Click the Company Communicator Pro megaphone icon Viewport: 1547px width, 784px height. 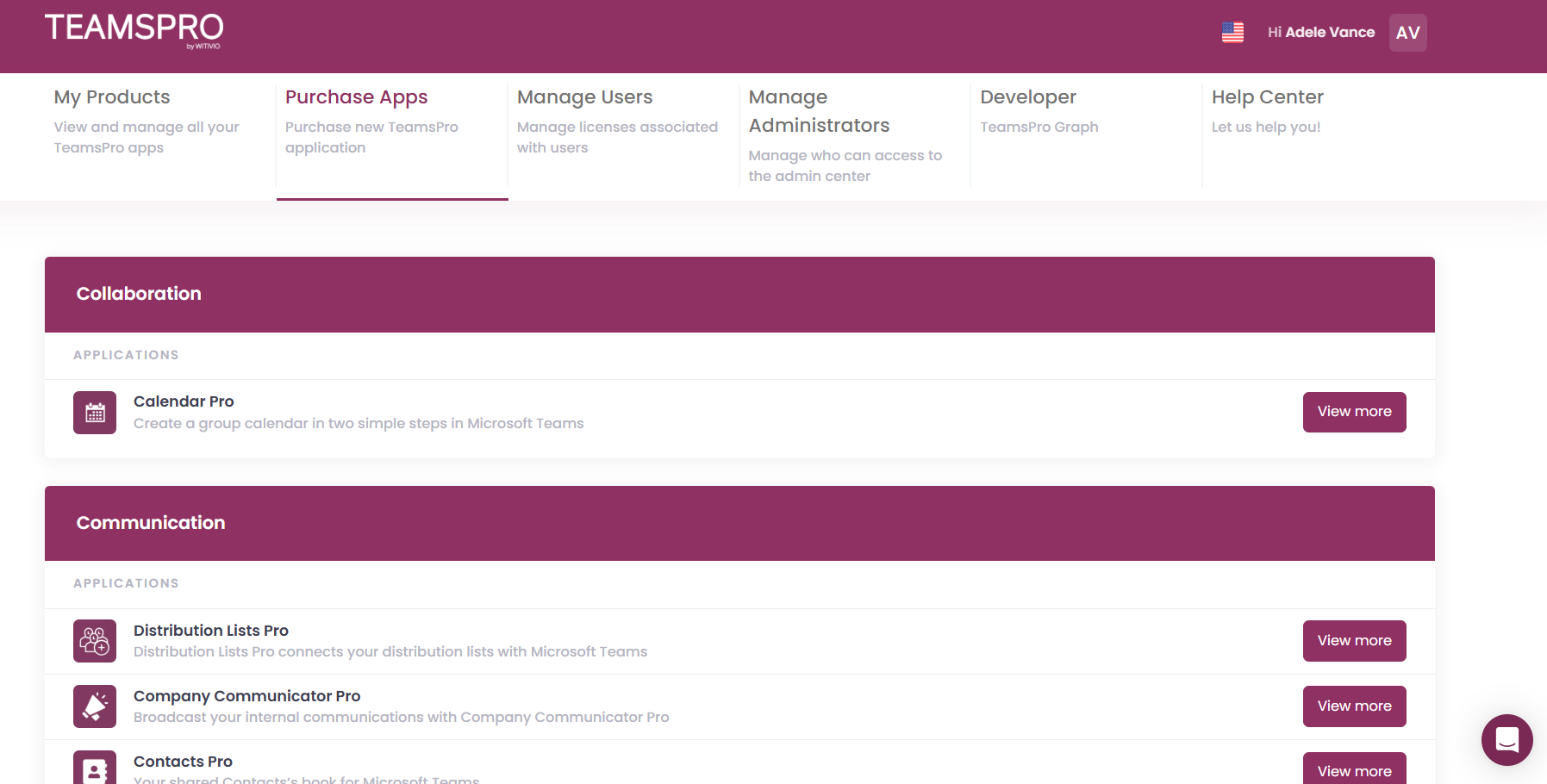coord(95,706)
